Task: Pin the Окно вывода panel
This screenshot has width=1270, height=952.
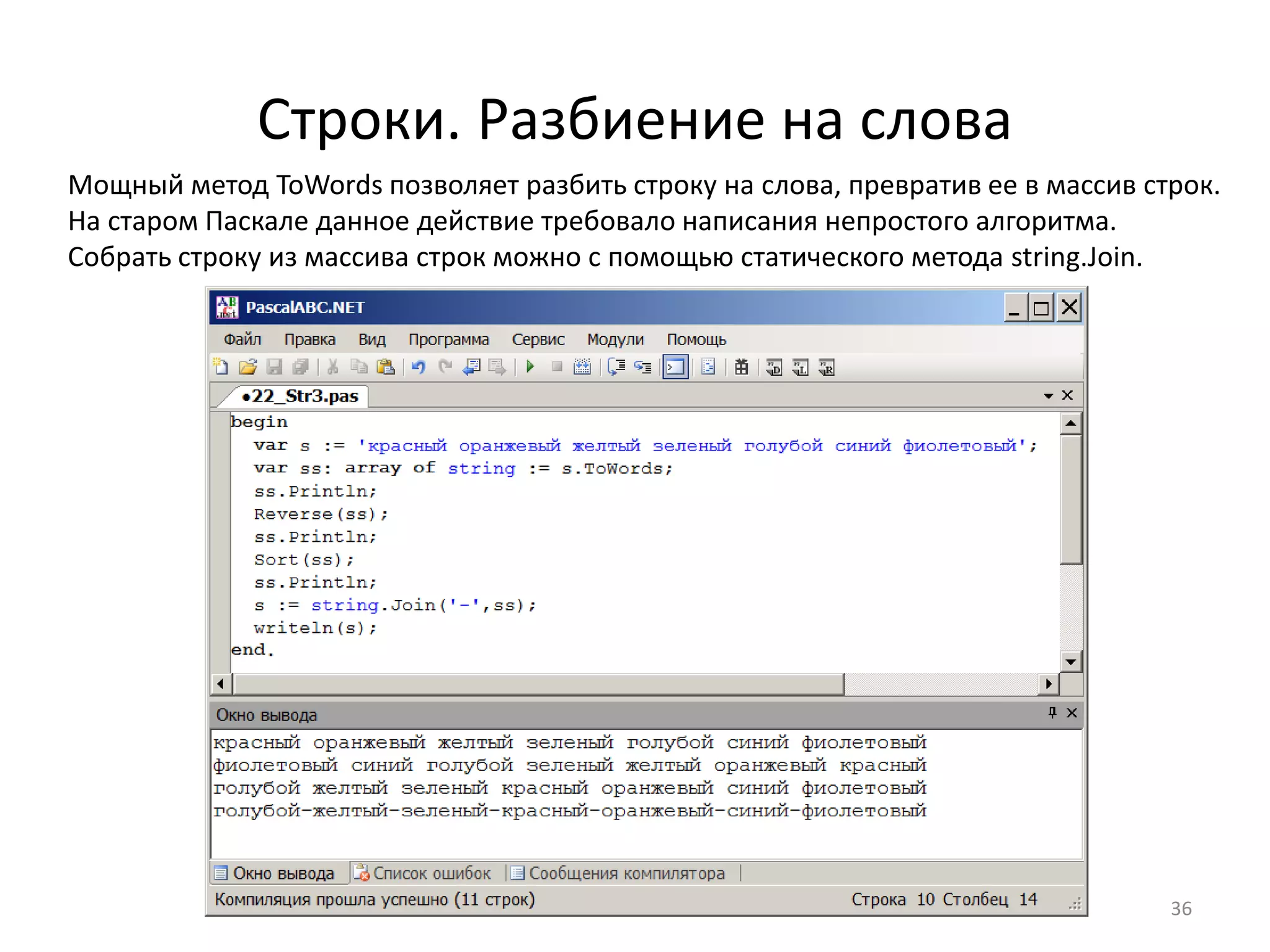Action: click(1052, 713)
